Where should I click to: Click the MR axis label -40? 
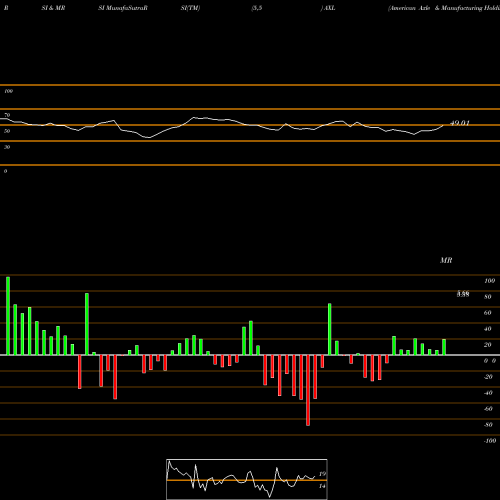488,393
